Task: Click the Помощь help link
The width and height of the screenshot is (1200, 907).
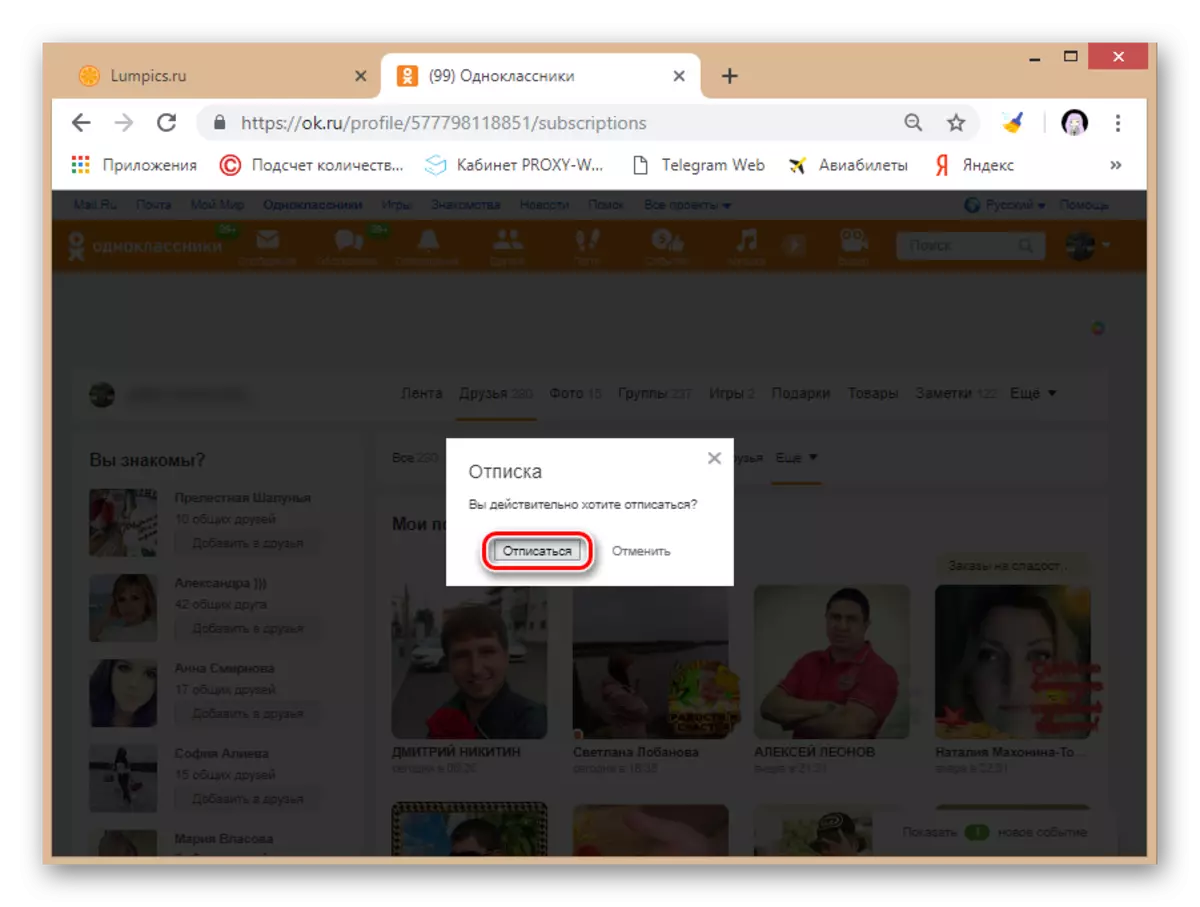Action: point(1084,204)
